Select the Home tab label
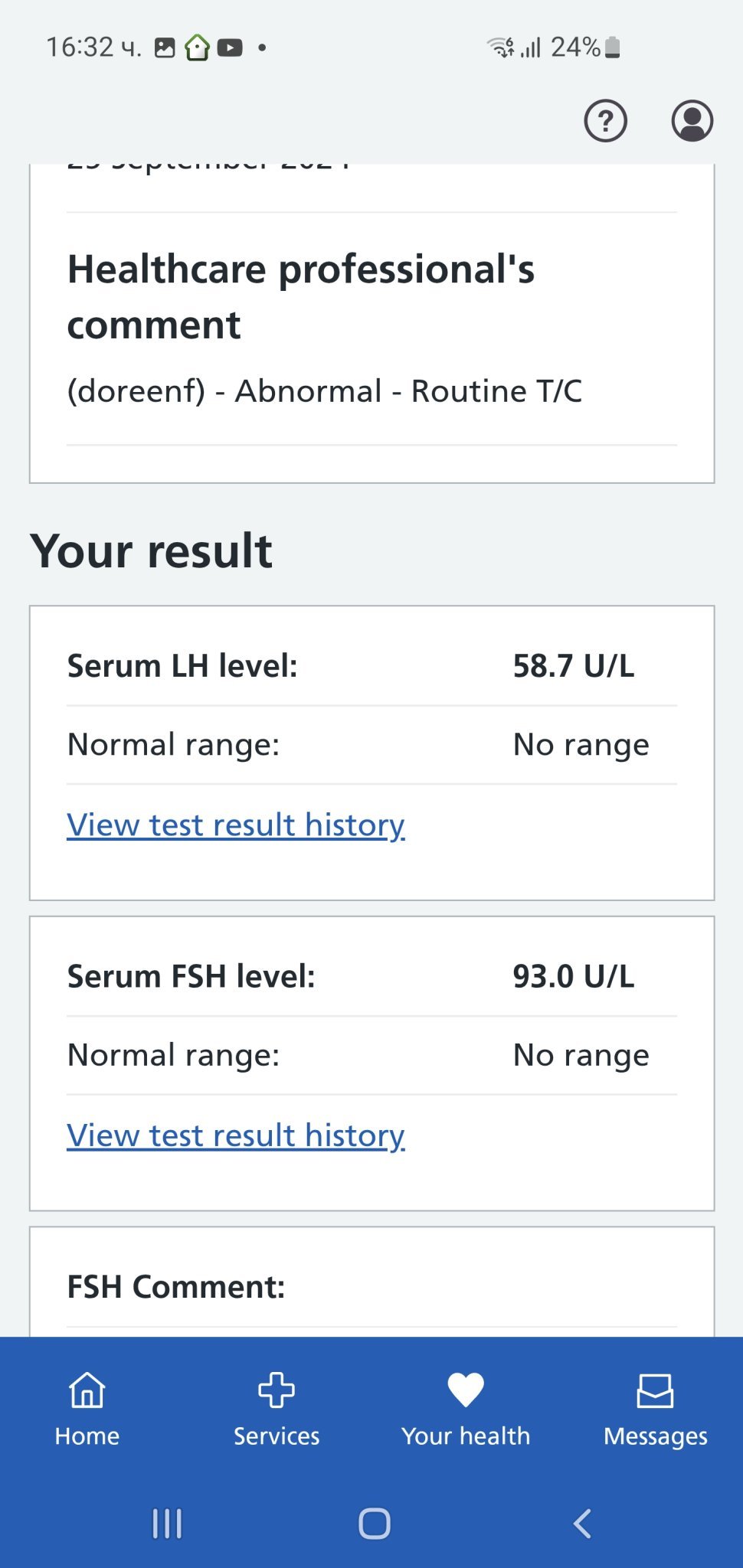This screenshot has height=1568, width=743. 87,1436
